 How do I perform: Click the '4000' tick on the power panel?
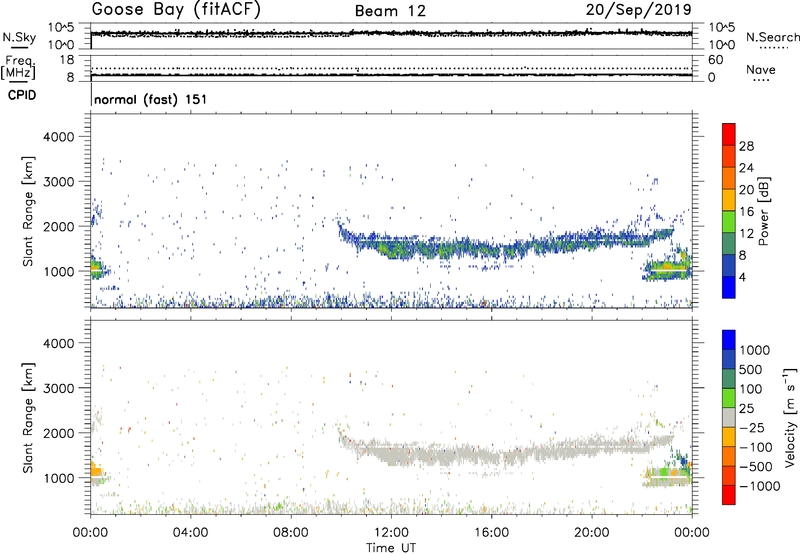[58, 137]
